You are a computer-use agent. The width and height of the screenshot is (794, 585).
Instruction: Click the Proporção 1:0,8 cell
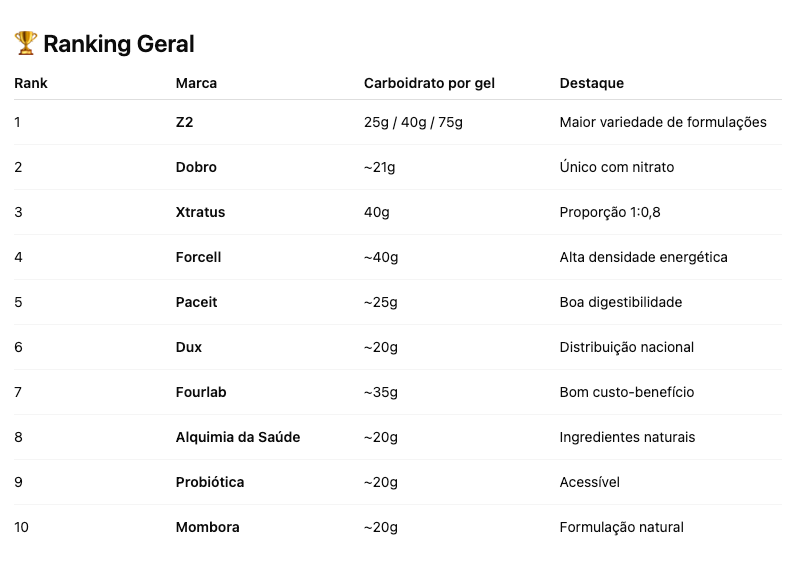pyautogui.click(x=610, y=212)
